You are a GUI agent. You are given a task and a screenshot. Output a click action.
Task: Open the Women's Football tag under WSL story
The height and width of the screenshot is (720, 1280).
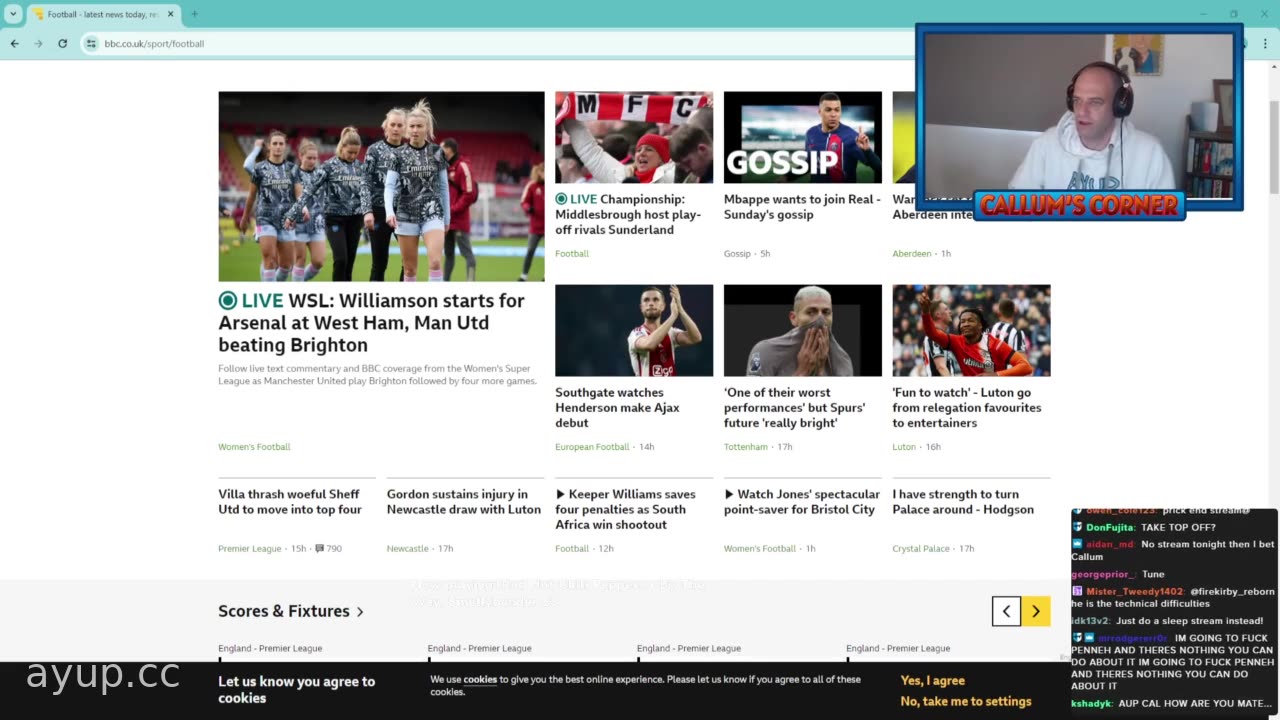254,447
